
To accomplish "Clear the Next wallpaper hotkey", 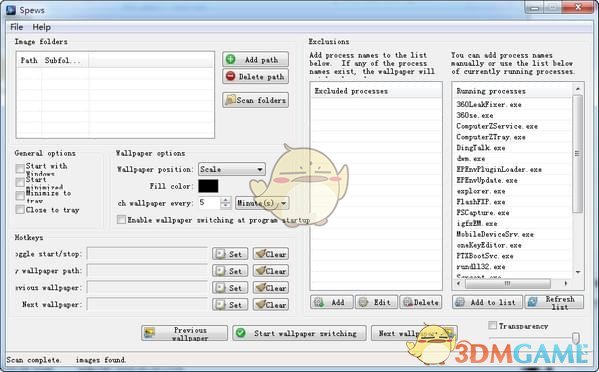I will (271, 304).
